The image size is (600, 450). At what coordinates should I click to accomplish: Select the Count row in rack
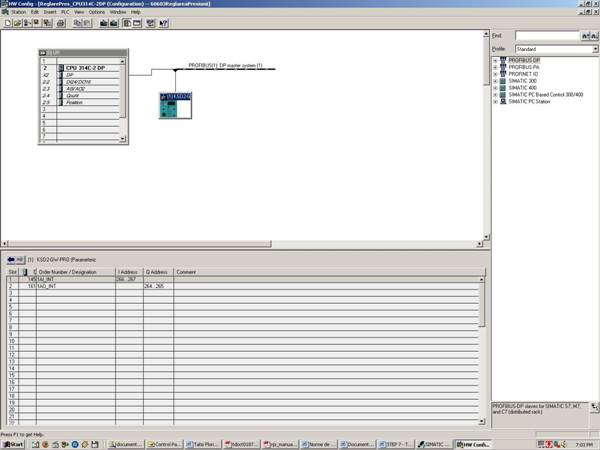(x=80, y=96)
